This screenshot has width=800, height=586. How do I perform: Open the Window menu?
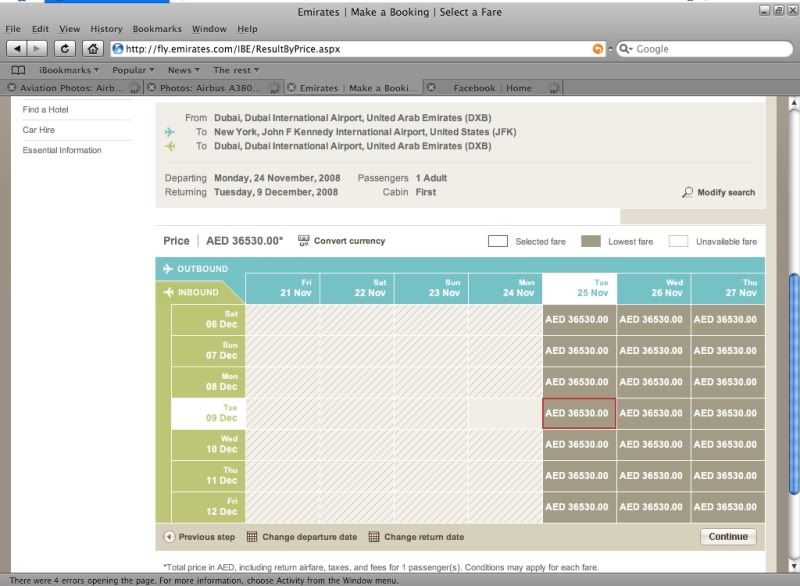point(209,29)
